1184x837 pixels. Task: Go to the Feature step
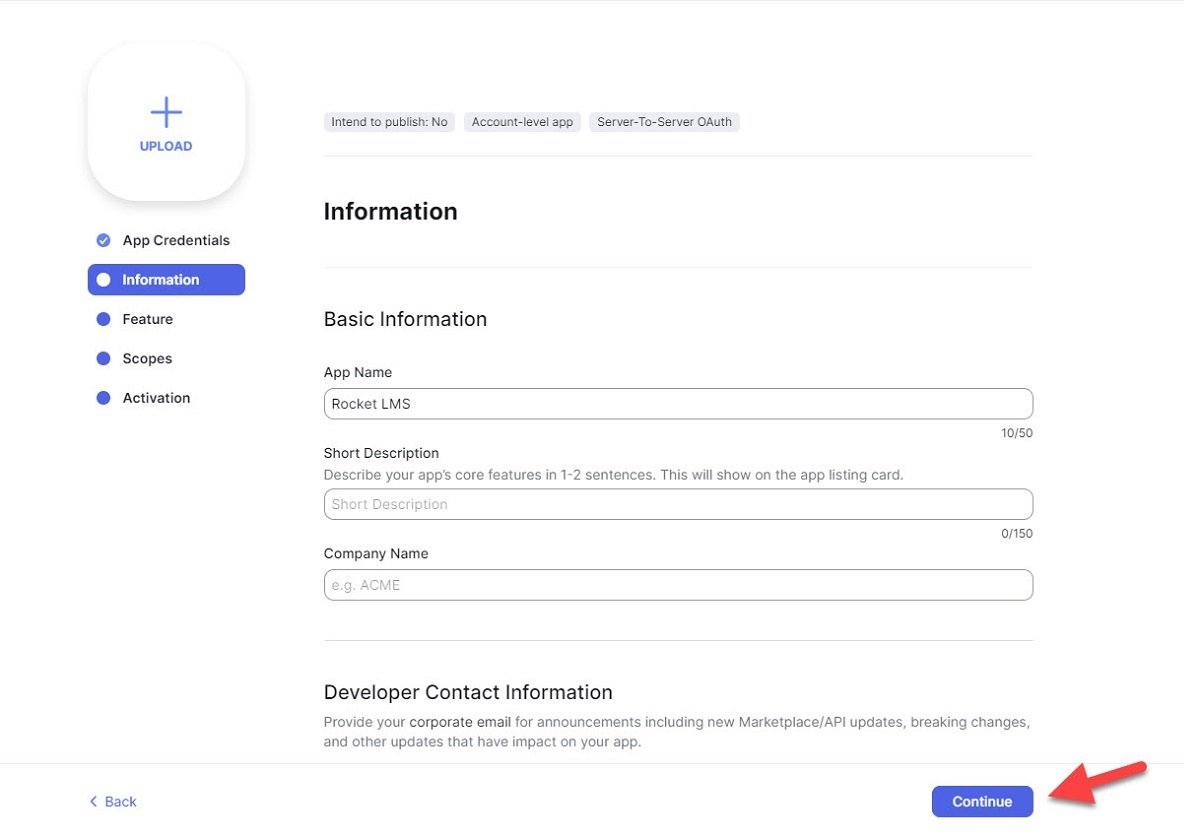coord(148,319)
